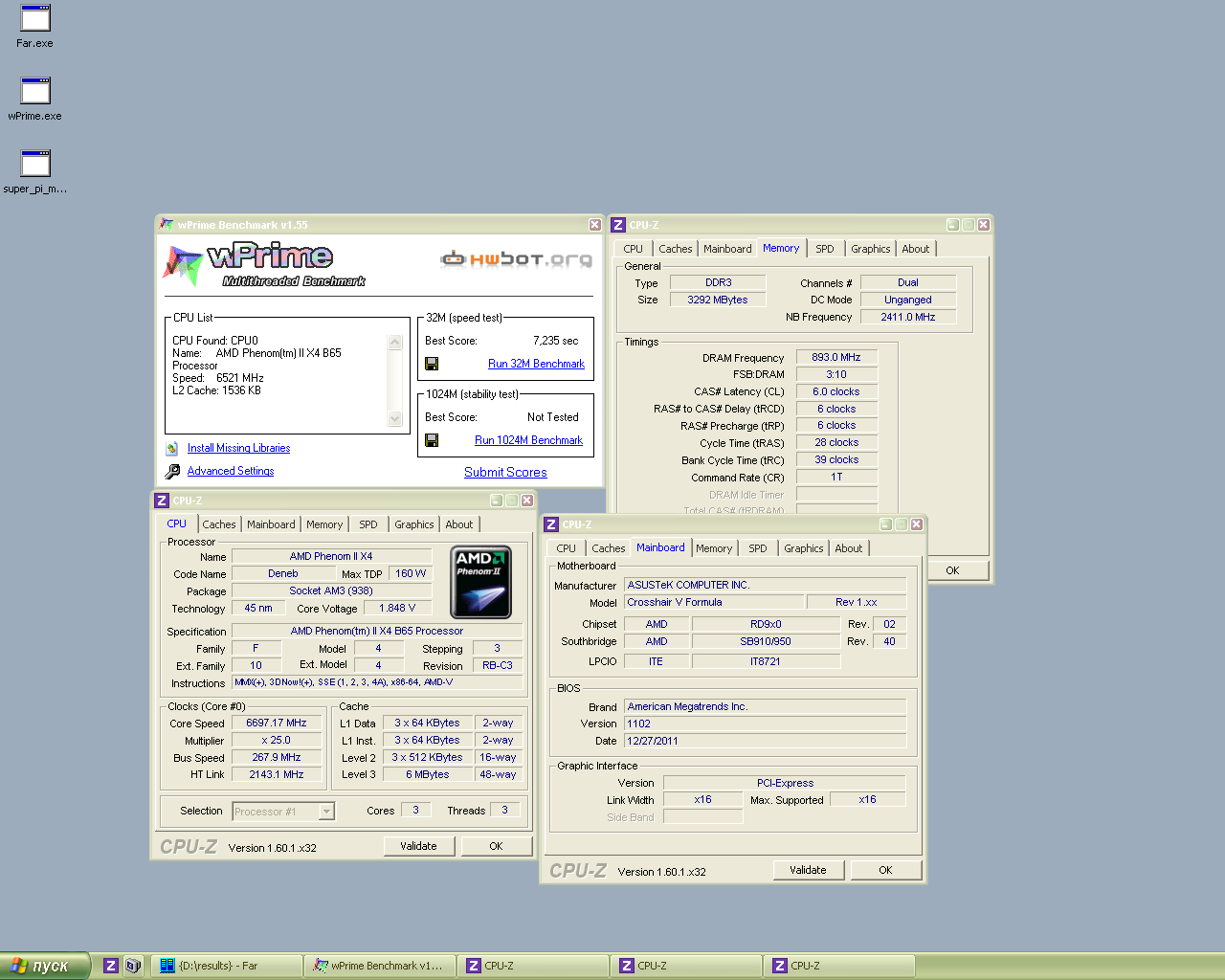Viewport: 1225px width, 980px height.
Task: Click the CPU List scrollbar up arrow
Action: (x=395, y=342)
